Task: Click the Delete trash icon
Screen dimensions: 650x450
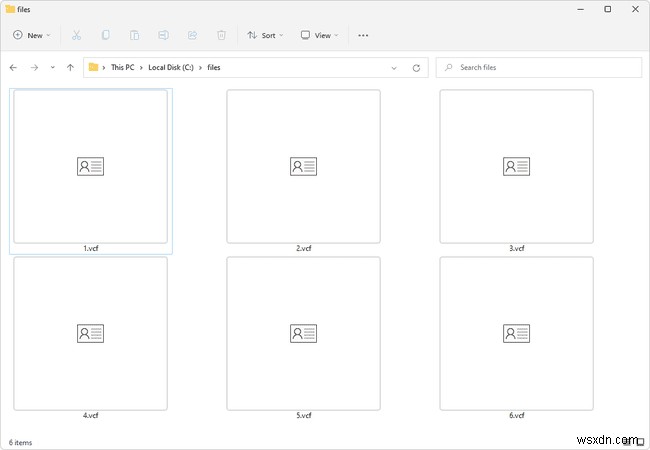Action: pos(221,35)
